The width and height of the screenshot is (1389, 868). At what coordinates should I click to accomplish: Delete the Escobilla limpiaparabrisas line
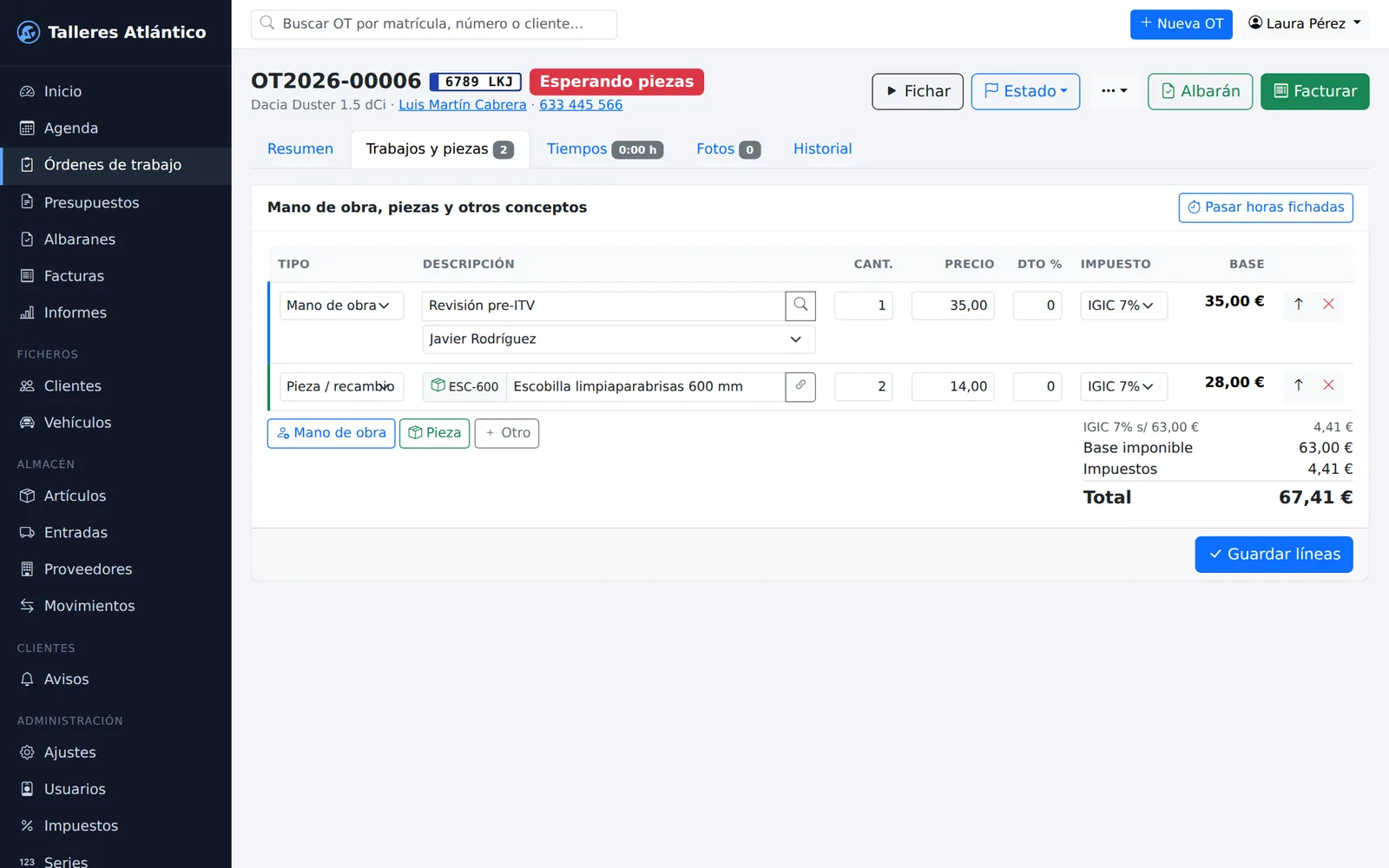[1328, 385]
